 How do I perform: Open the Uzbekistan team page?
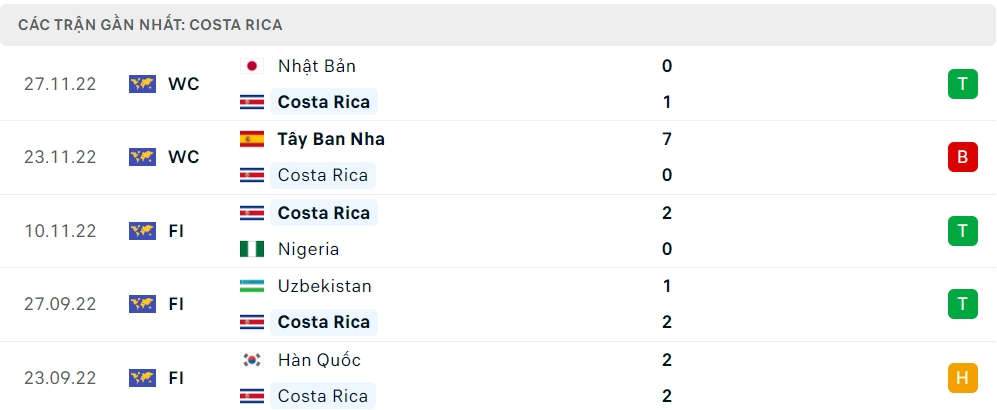click(324, 286)
